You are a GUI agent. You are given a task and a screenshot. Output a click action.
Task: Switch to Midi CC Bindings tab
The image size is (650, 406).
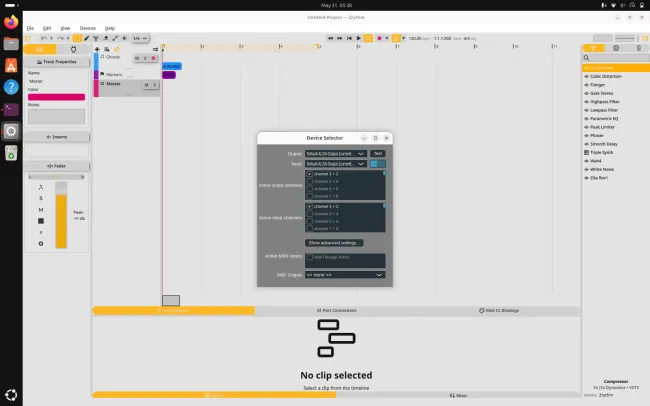499,311
